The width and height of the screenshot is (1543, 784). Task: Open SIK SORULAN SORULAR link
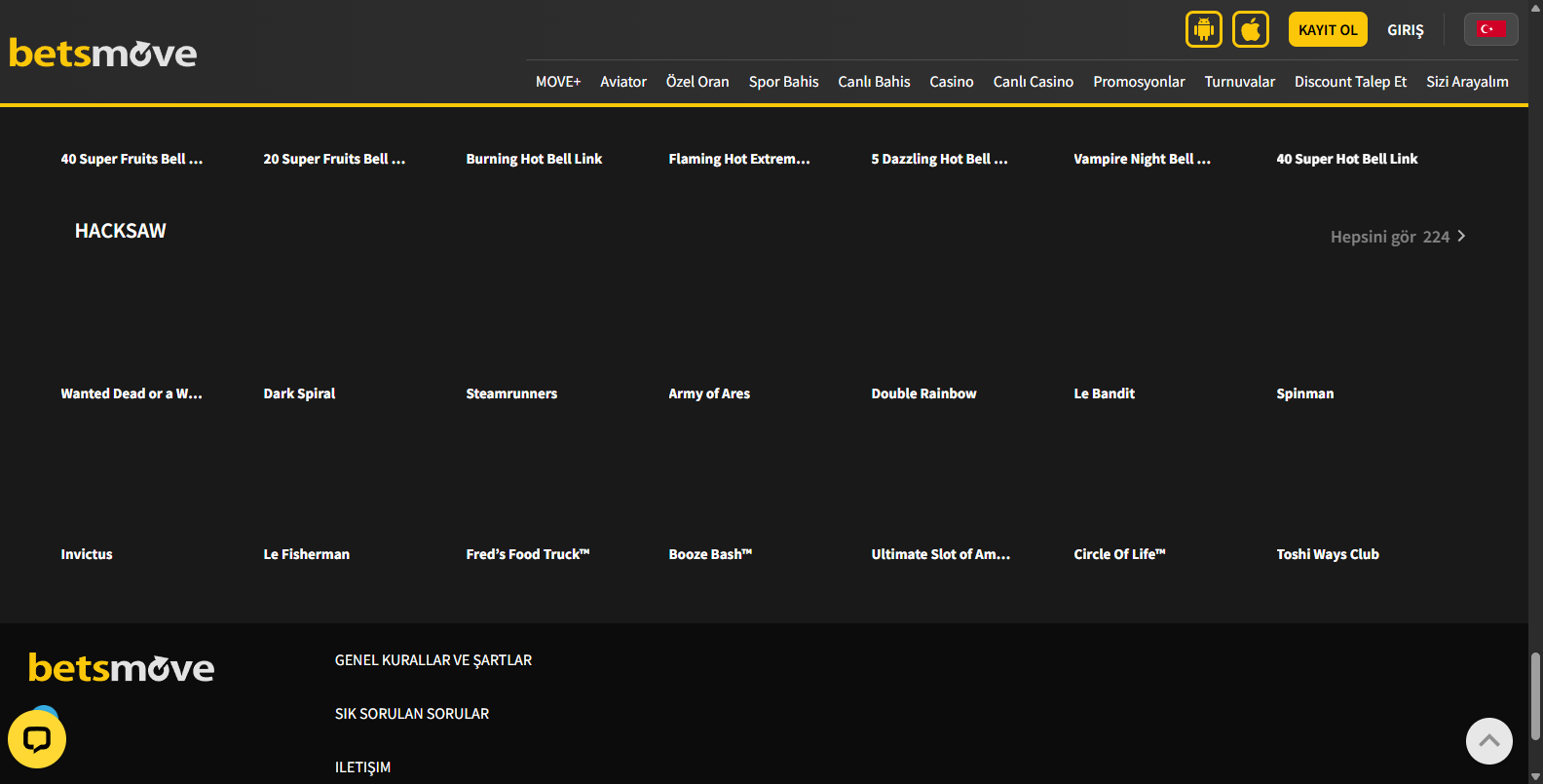pyautogui.click(x=411, y=714)
